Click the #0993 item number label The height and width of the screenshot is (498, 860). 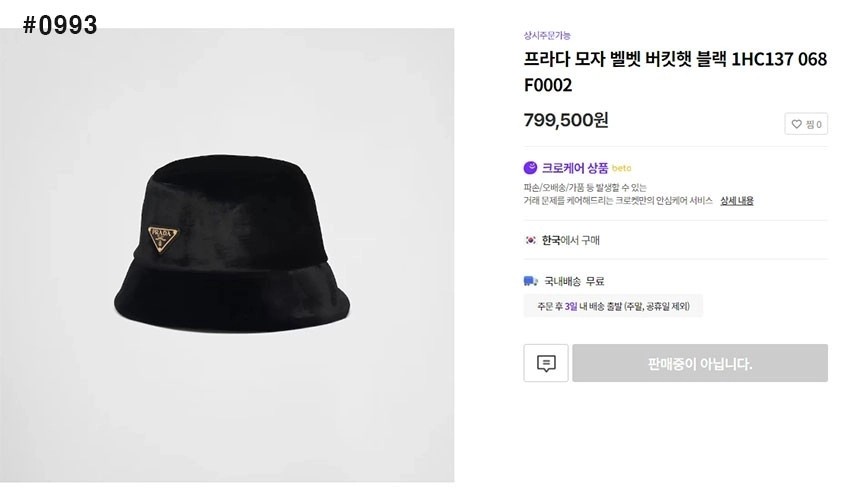pos(60,26)
